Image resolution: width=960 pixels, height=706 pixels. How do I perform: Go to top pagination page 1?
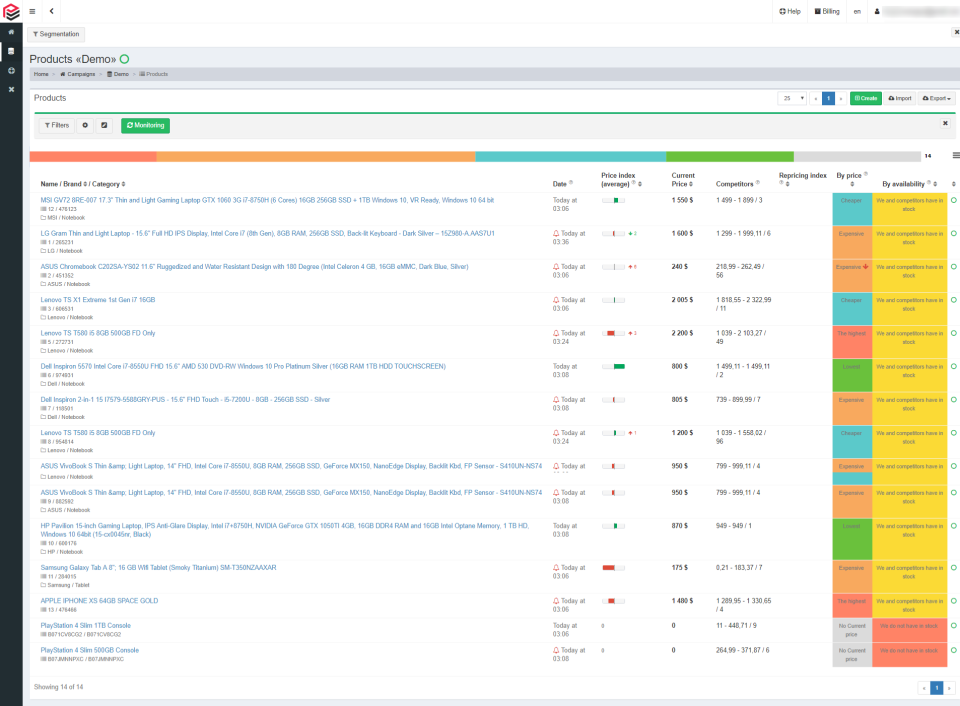[828, 99]
